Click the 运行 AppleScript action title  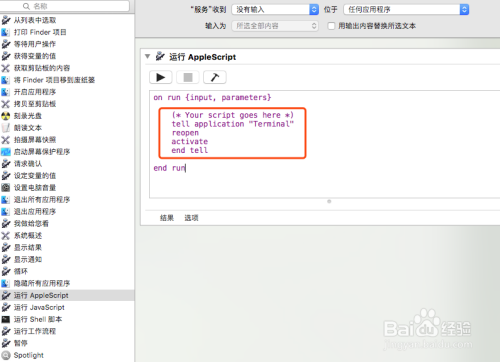[x=203, y=57]
